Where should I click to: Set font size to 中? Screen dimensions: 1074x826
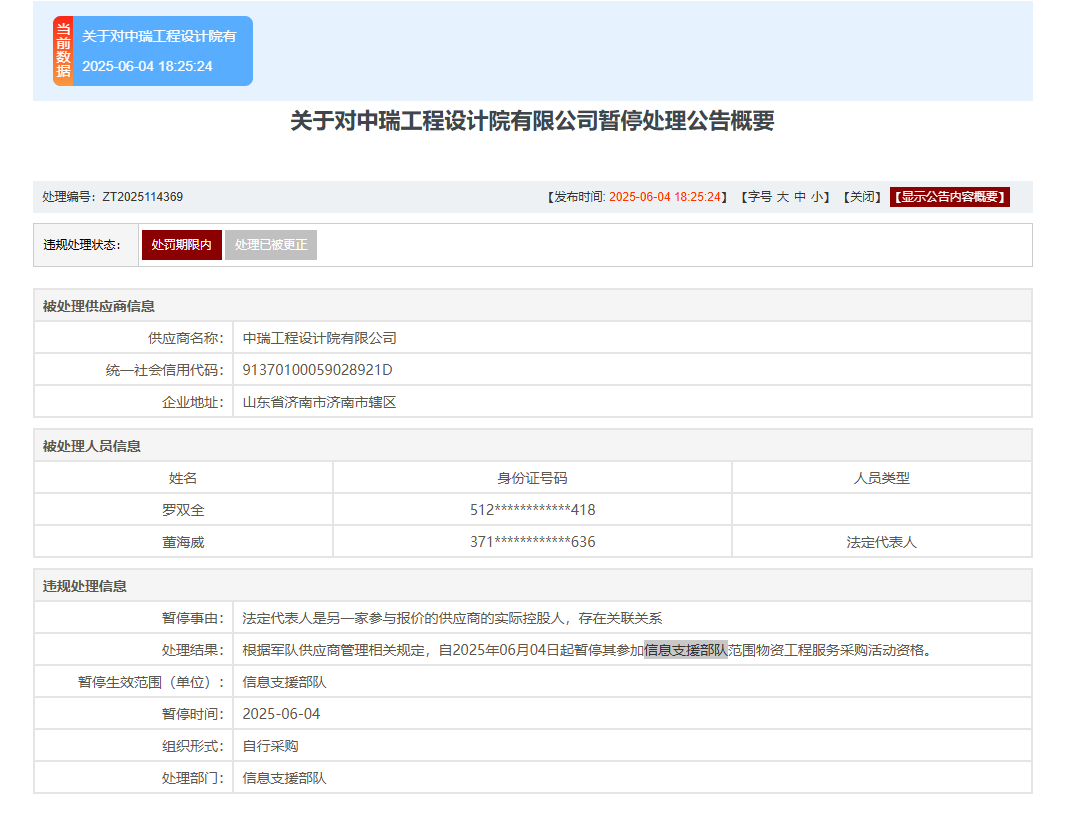click(x=800, y=197)
